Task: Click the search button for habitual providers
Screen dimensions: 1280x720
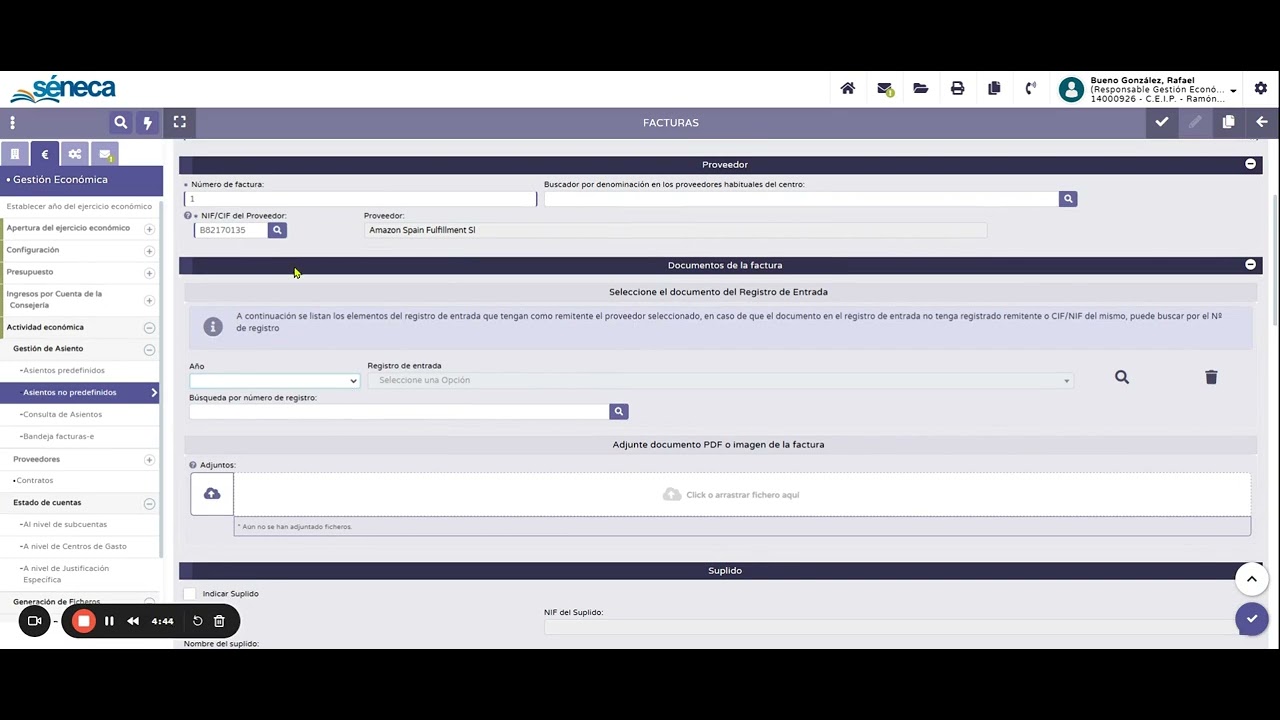Action: (1068, 199)
